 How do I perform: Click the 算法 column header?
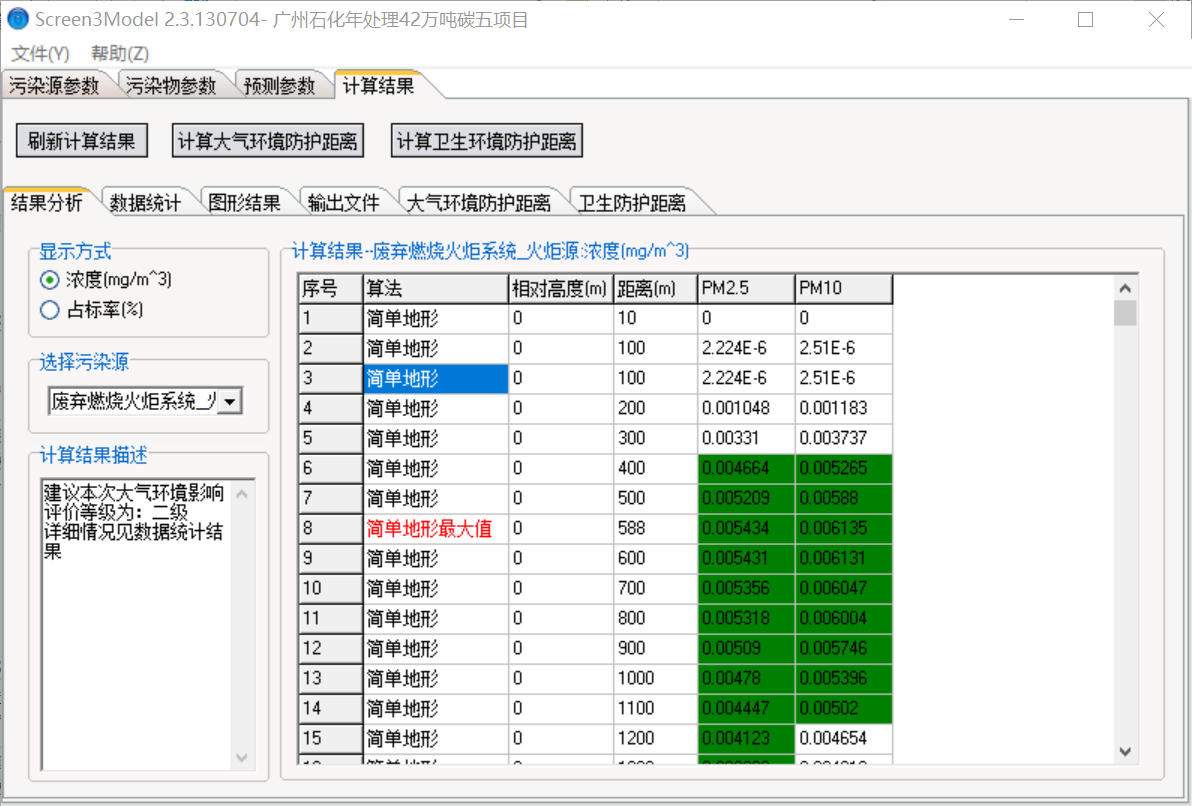[x=436, y=288]
